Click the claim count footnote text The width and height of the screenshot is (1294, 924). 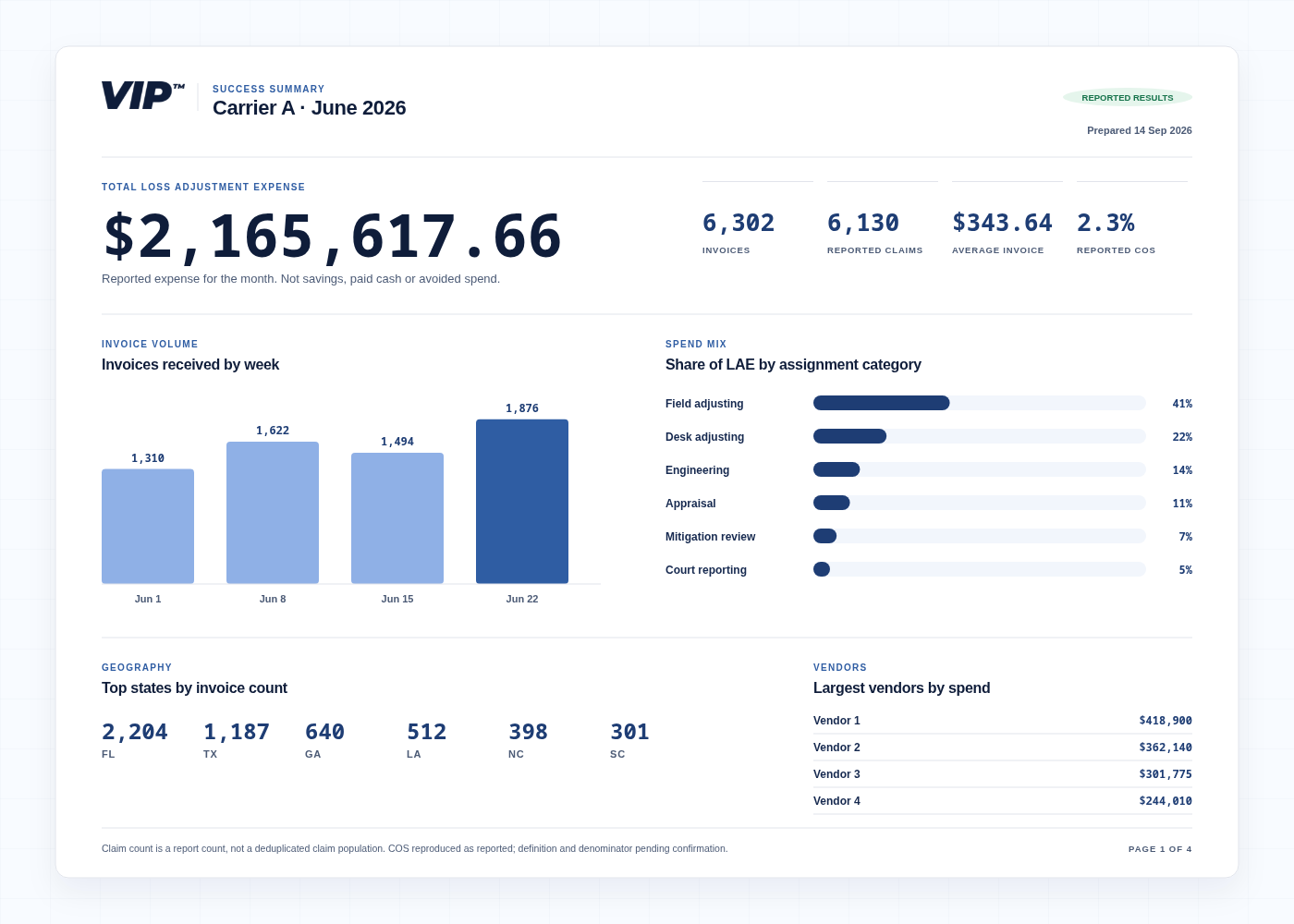(414, 848)
